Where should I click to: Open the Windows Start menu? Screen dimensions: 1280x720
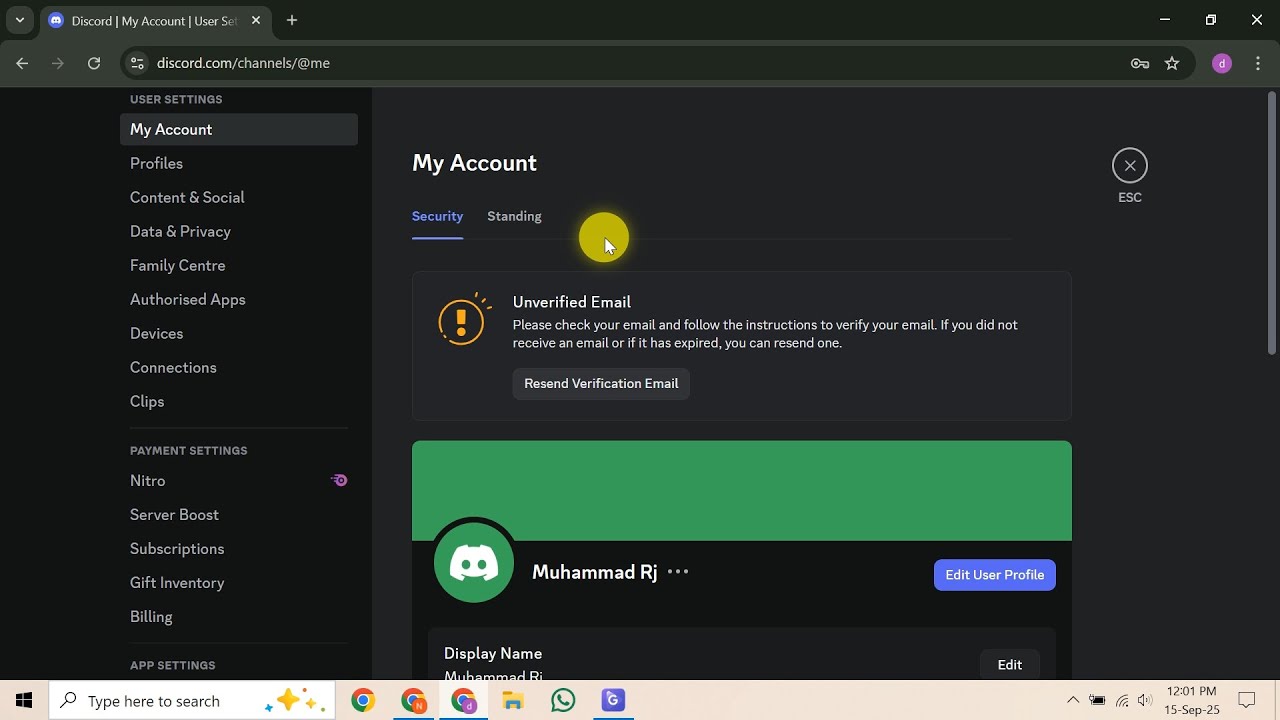coord(24,701)
